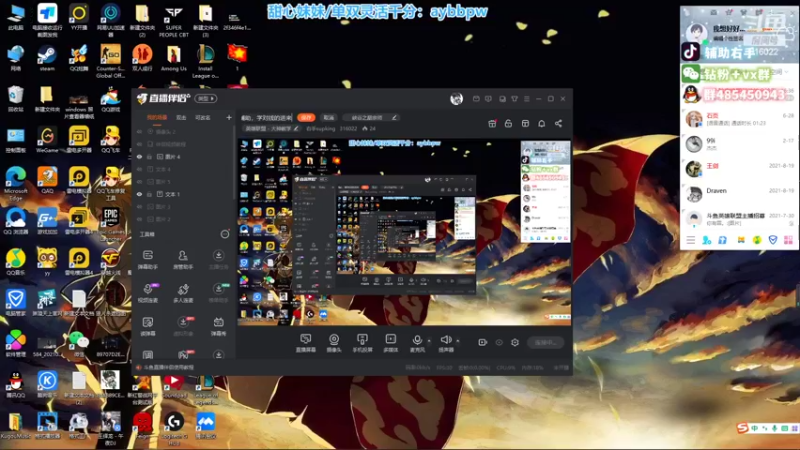The image size is (800, 450).
Task: Click the gift calendar icon with red dot
Action: (x=492, y=123)
